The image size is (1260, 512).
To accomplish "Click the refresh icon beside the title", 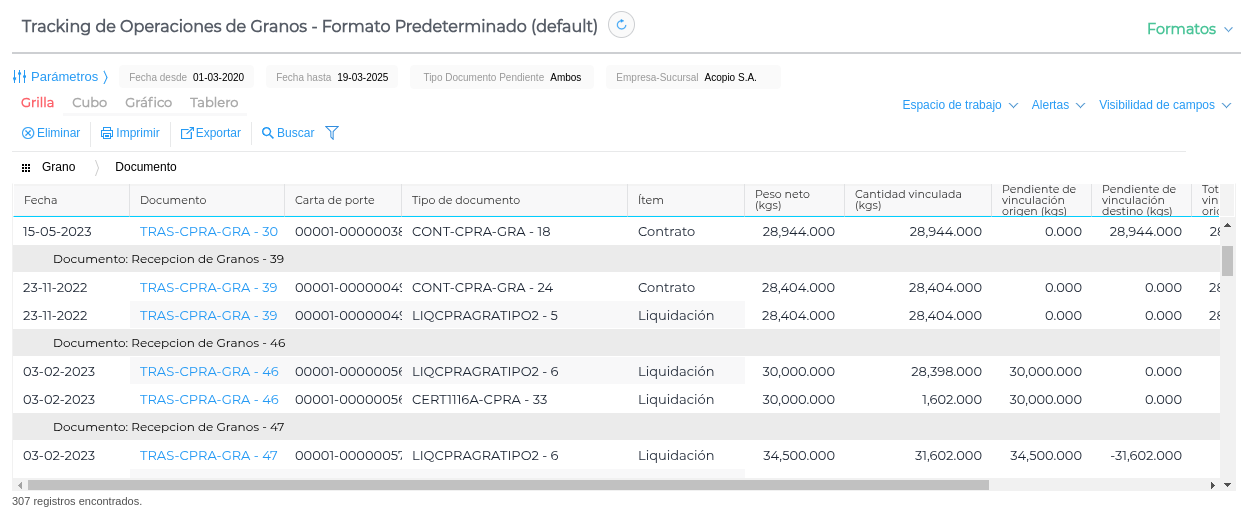I will pos(621,25).
